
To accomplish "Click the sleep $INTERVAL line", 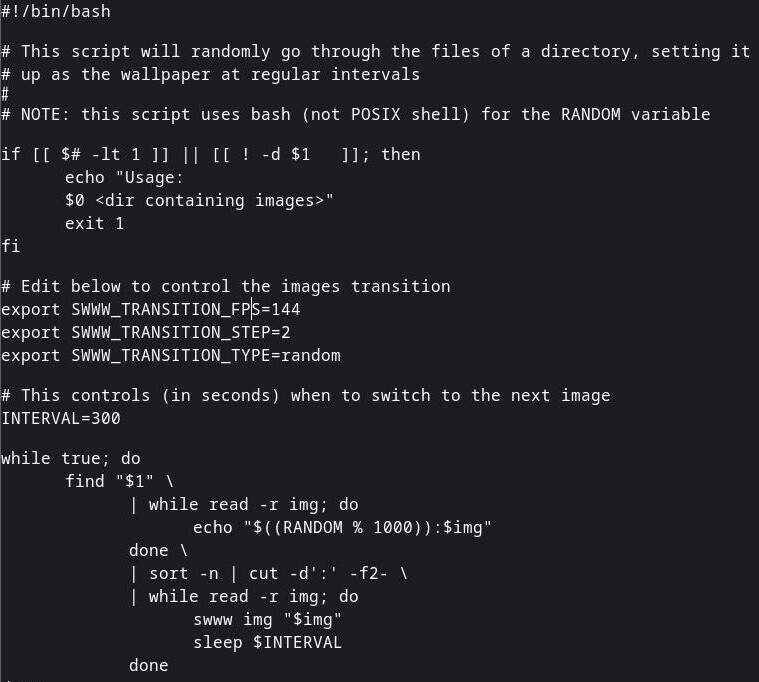I will click(267, 643).
